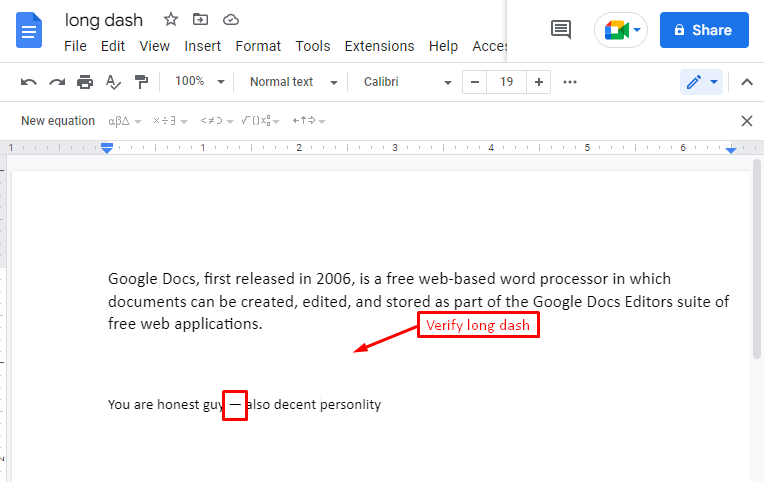
Task: Click the document title long dash
Action: click(104, 20)
